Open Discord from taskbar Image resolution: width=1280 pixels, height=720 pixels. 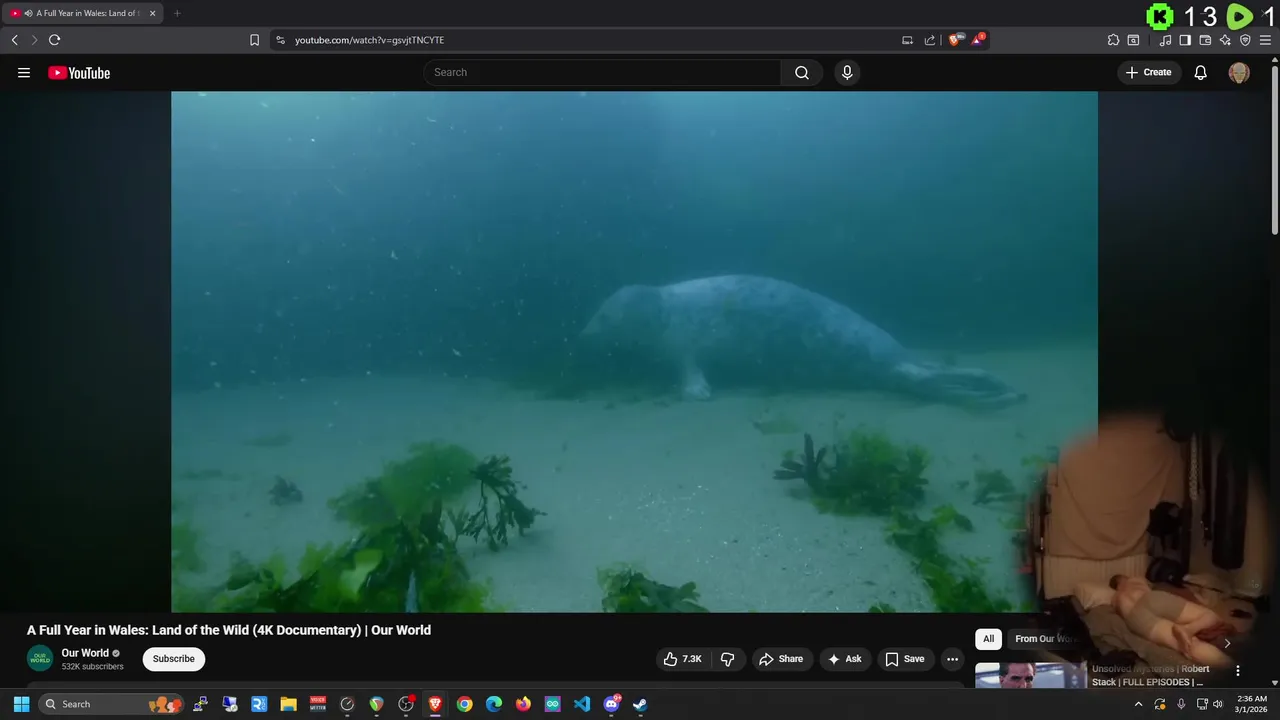(x=611, y=704)
